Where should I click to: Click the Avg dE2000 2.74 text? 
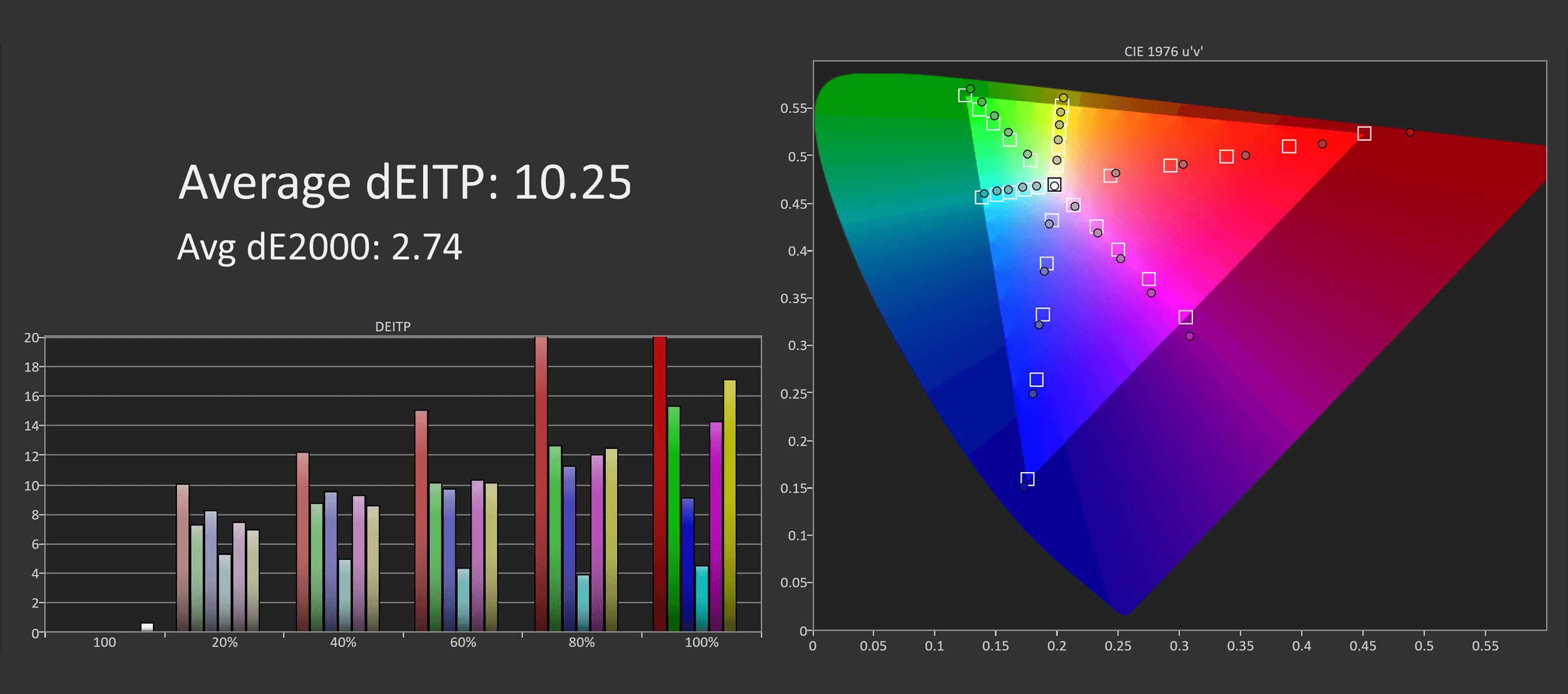[319, 247]
